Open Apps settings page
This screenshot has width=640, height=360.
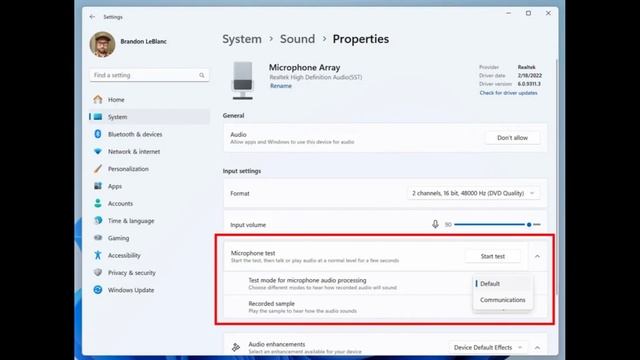149,186
